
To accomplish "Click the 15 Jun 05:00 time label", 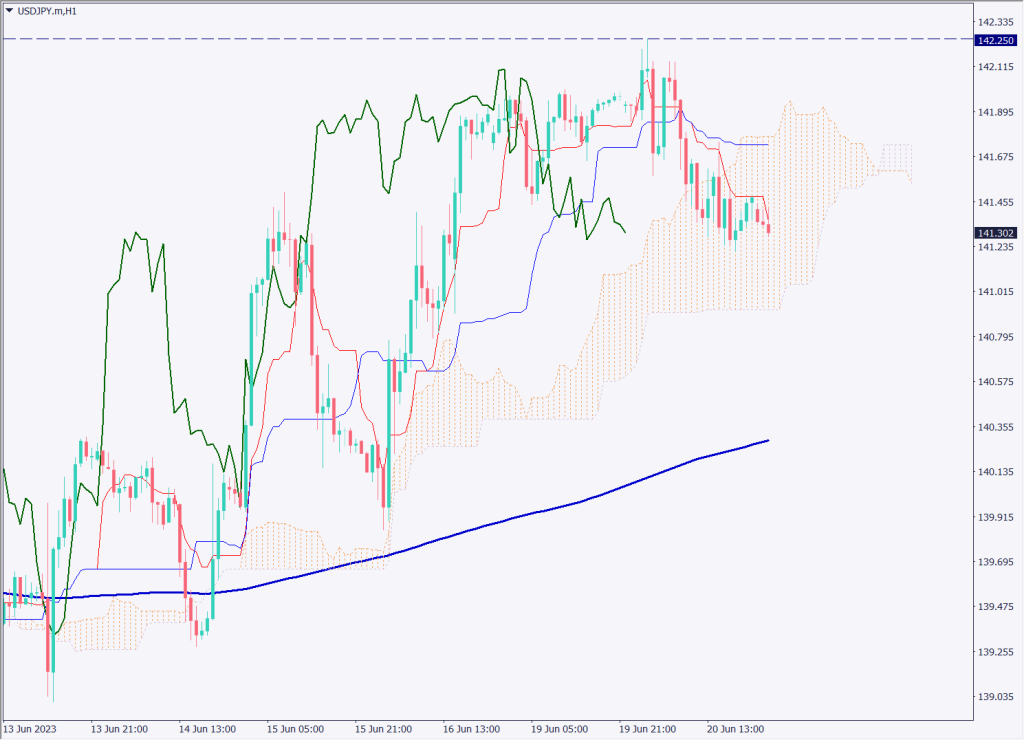I will tap(295, 729).
